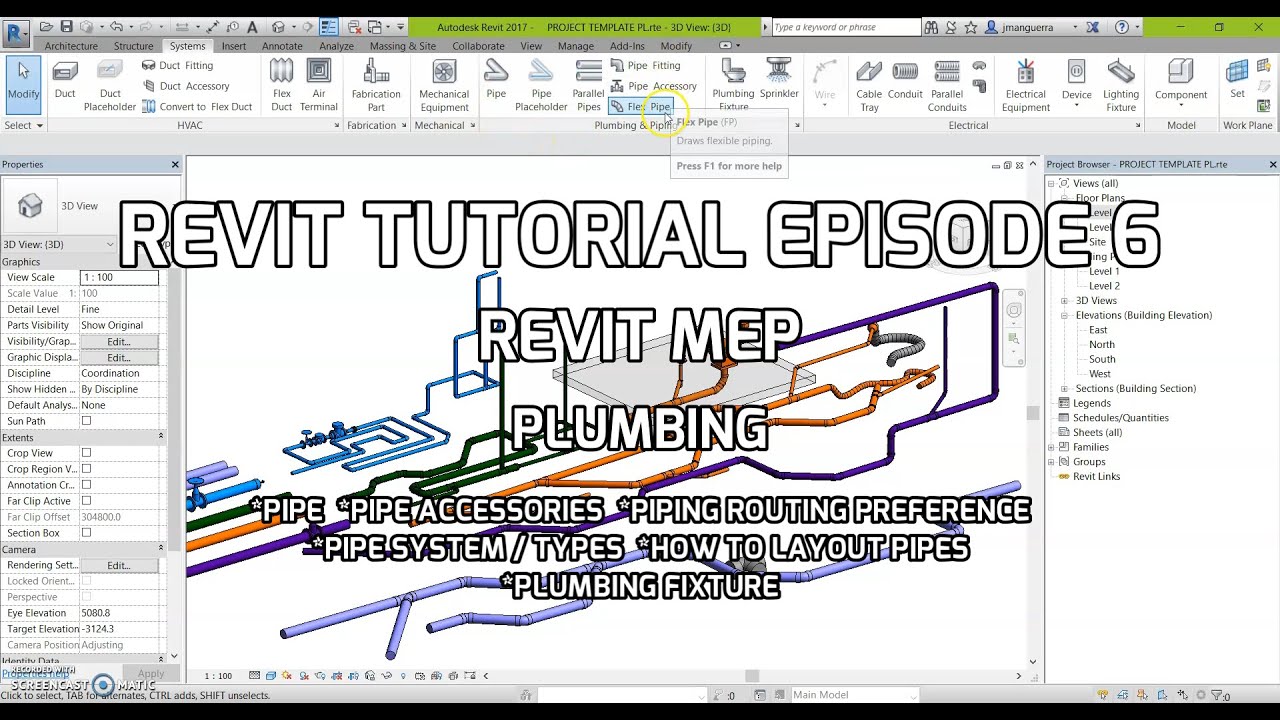
Task: Expand the 3D Views tree node
Action: (1065, 301)
